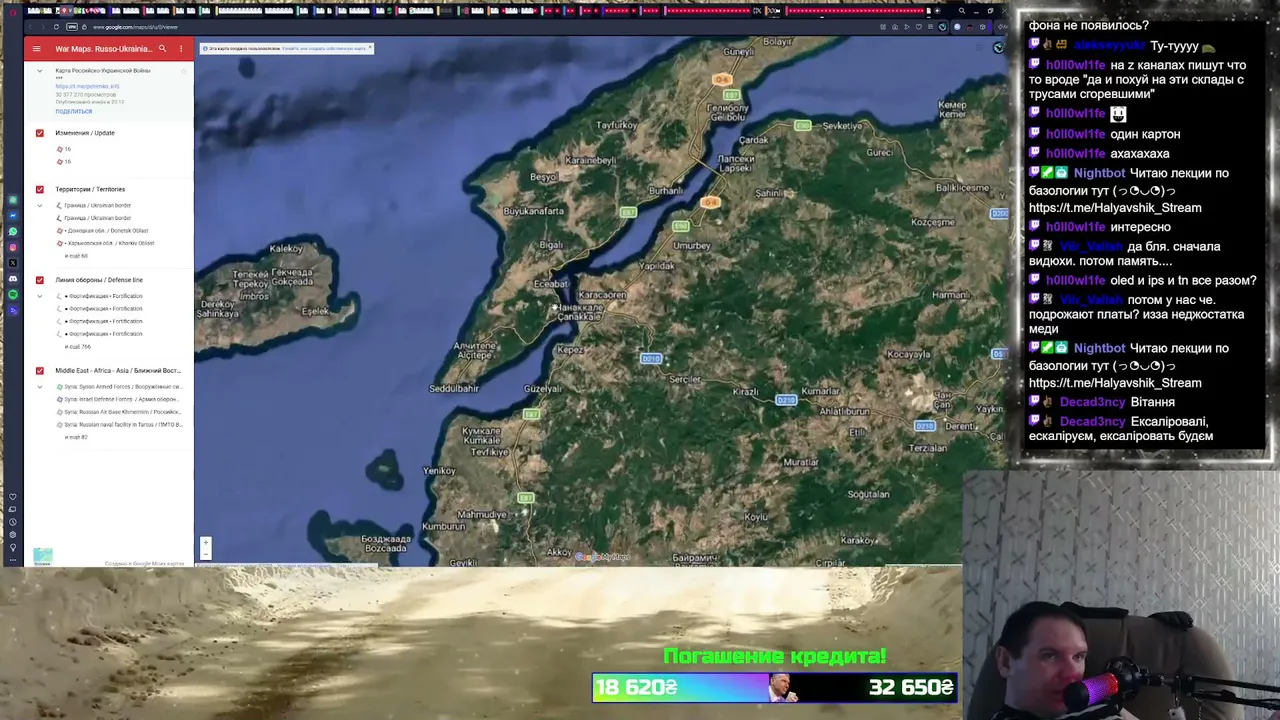
Task: Collapse the Defense line layer item list
Action: tap(40, 296)
